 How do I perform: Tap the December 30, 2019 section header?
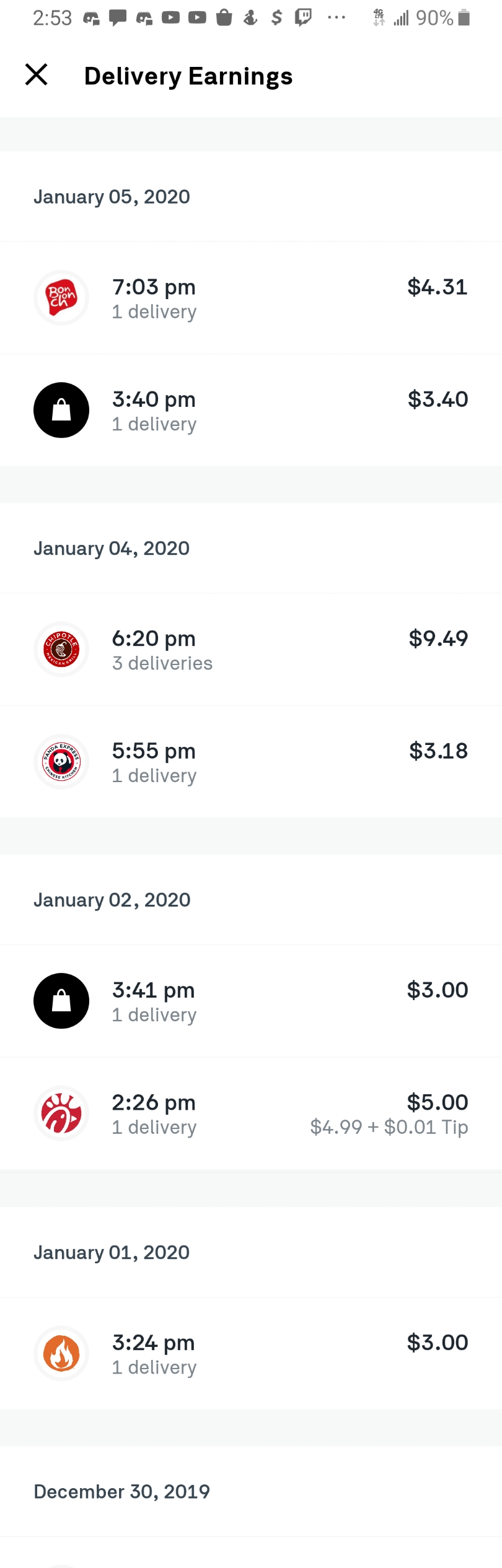click(x=122, y=1491)
